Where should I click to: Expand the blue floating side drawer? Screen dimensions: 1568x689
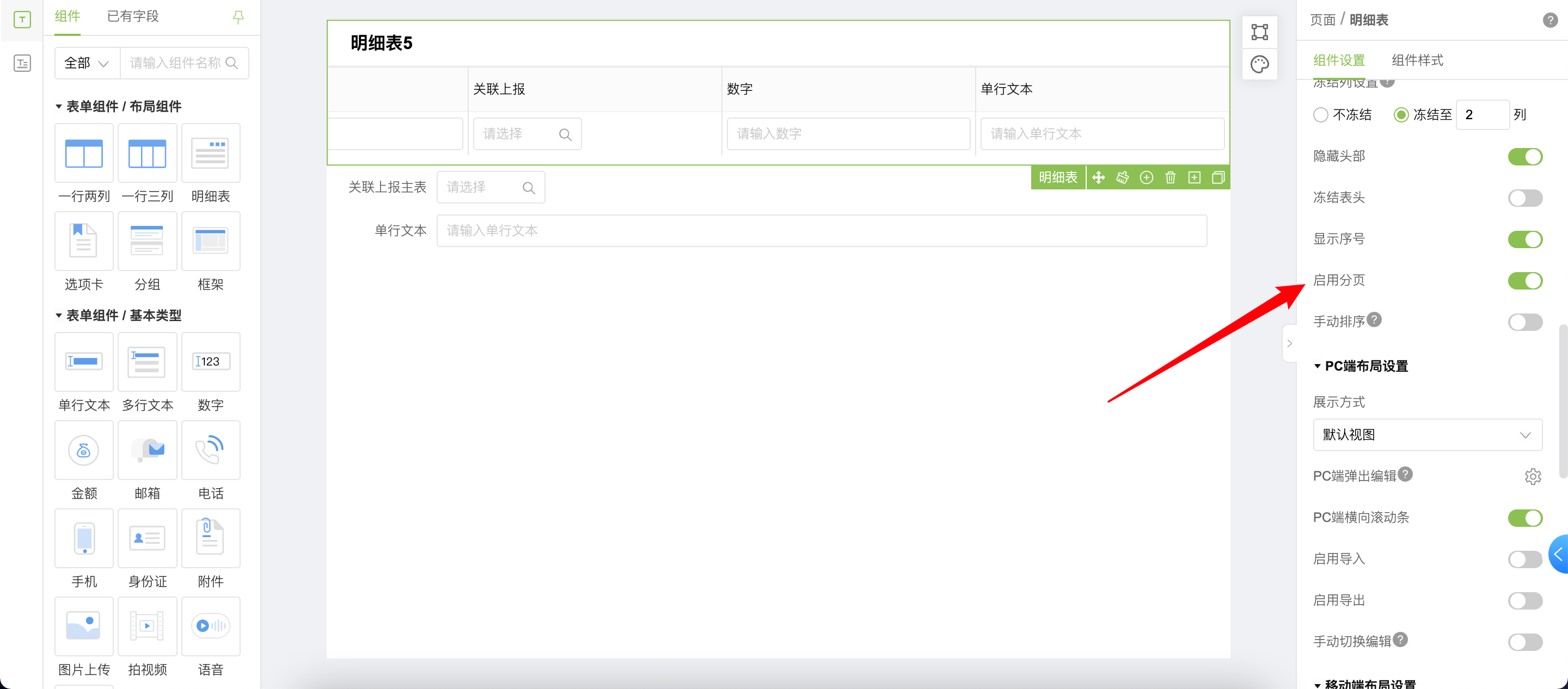point(1558,554)
